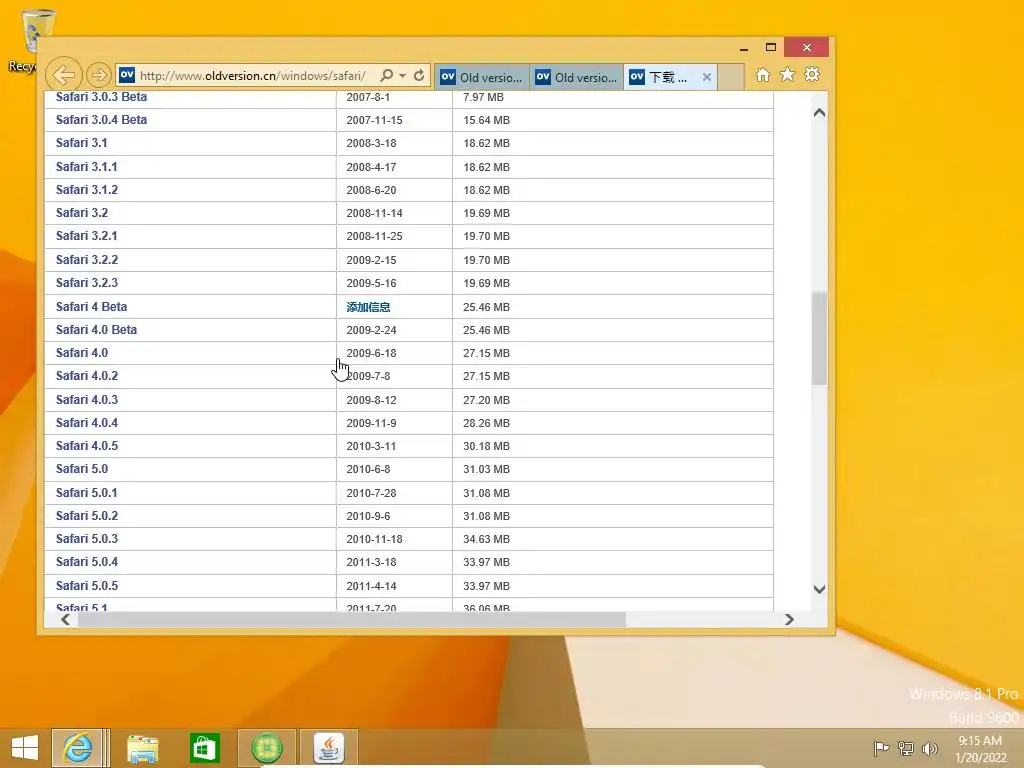Open the Safari 5.0.1 link
1024x768 pixels.
point(86,492)
